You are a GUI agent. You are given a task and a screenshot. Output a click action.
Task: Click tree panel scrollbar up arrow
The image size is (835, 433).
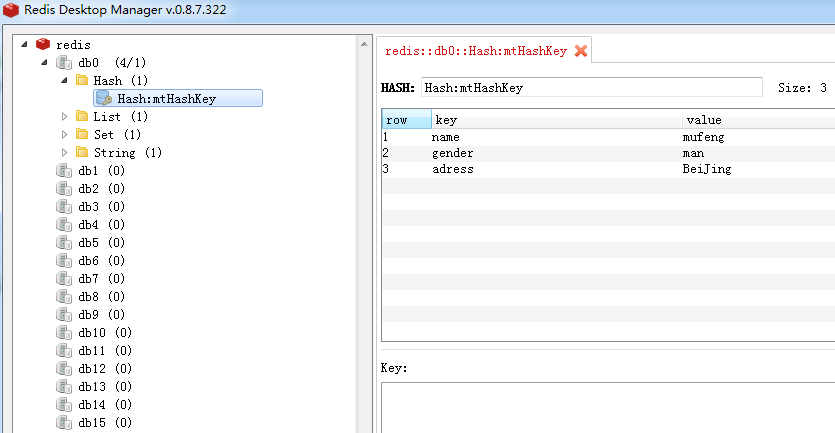364,44
